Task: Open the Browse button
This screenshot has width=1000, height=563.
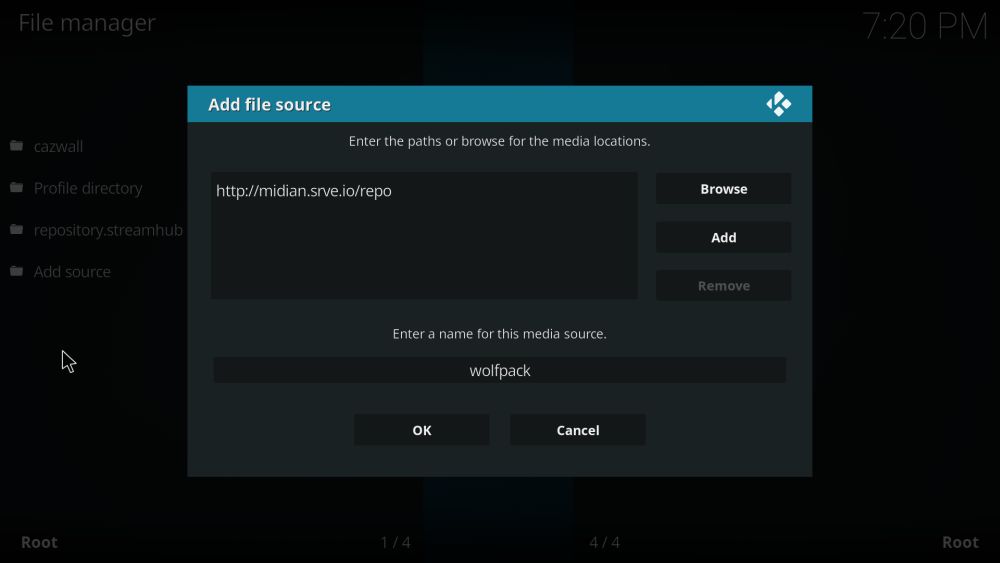Action: [723, 189]
